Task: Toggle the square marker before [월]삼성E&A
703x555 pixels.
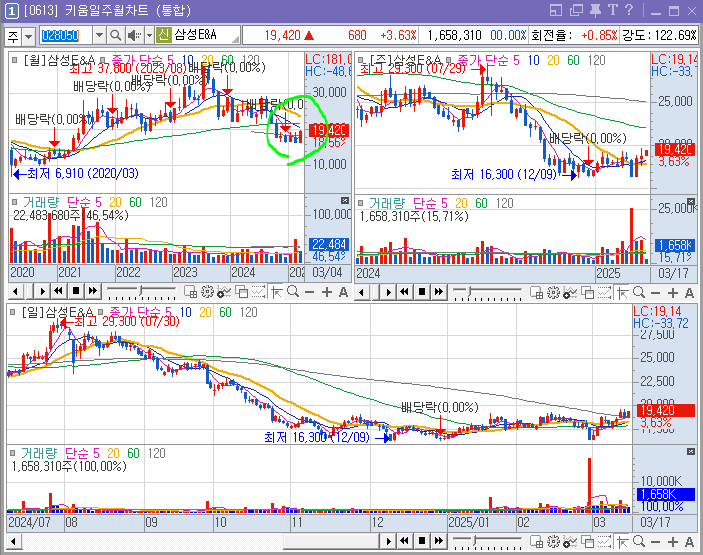Action: tap(14, 59)
